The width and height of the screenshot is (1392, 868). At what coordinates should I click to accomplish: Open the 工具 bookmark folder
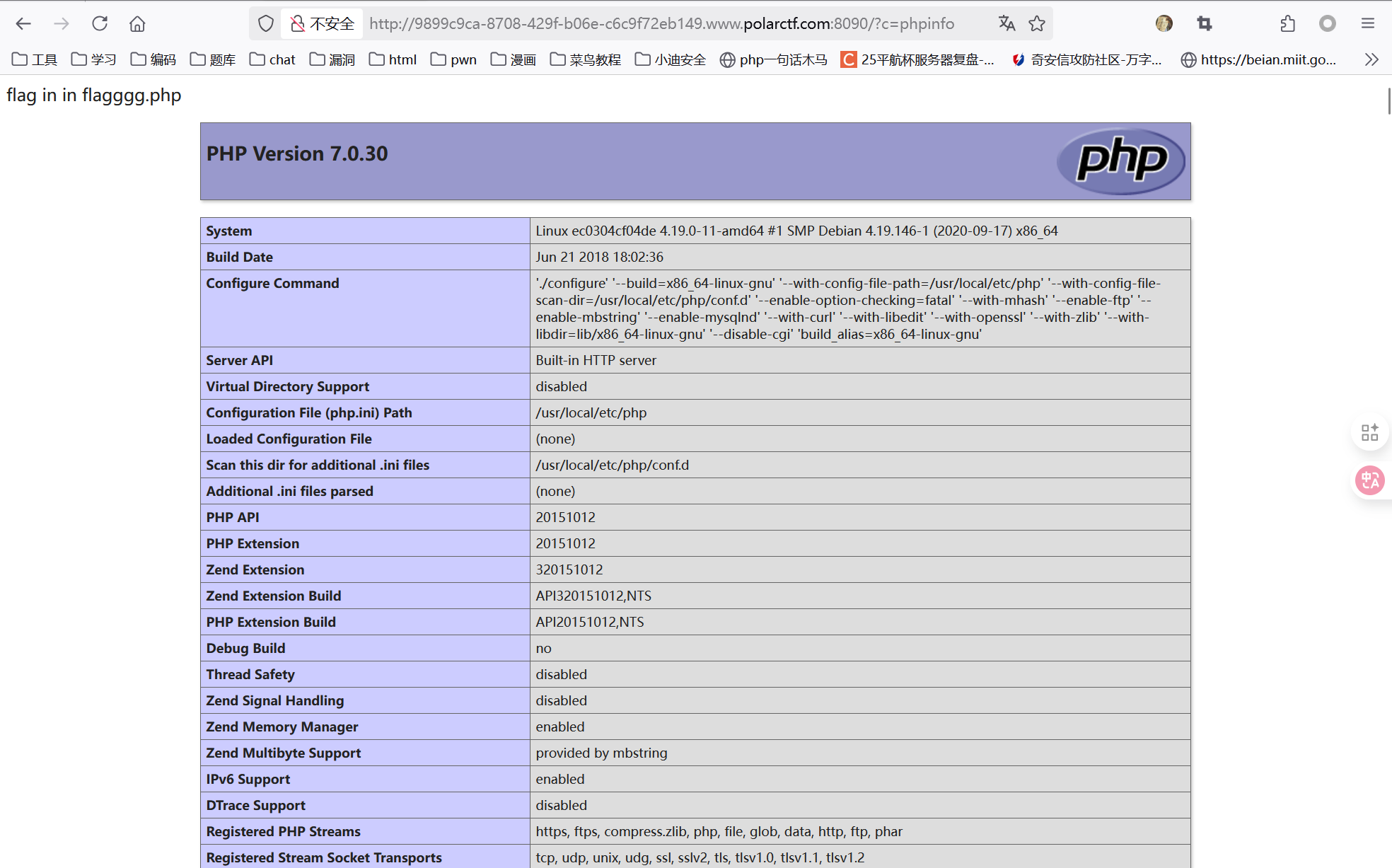[x=35, y=59]
